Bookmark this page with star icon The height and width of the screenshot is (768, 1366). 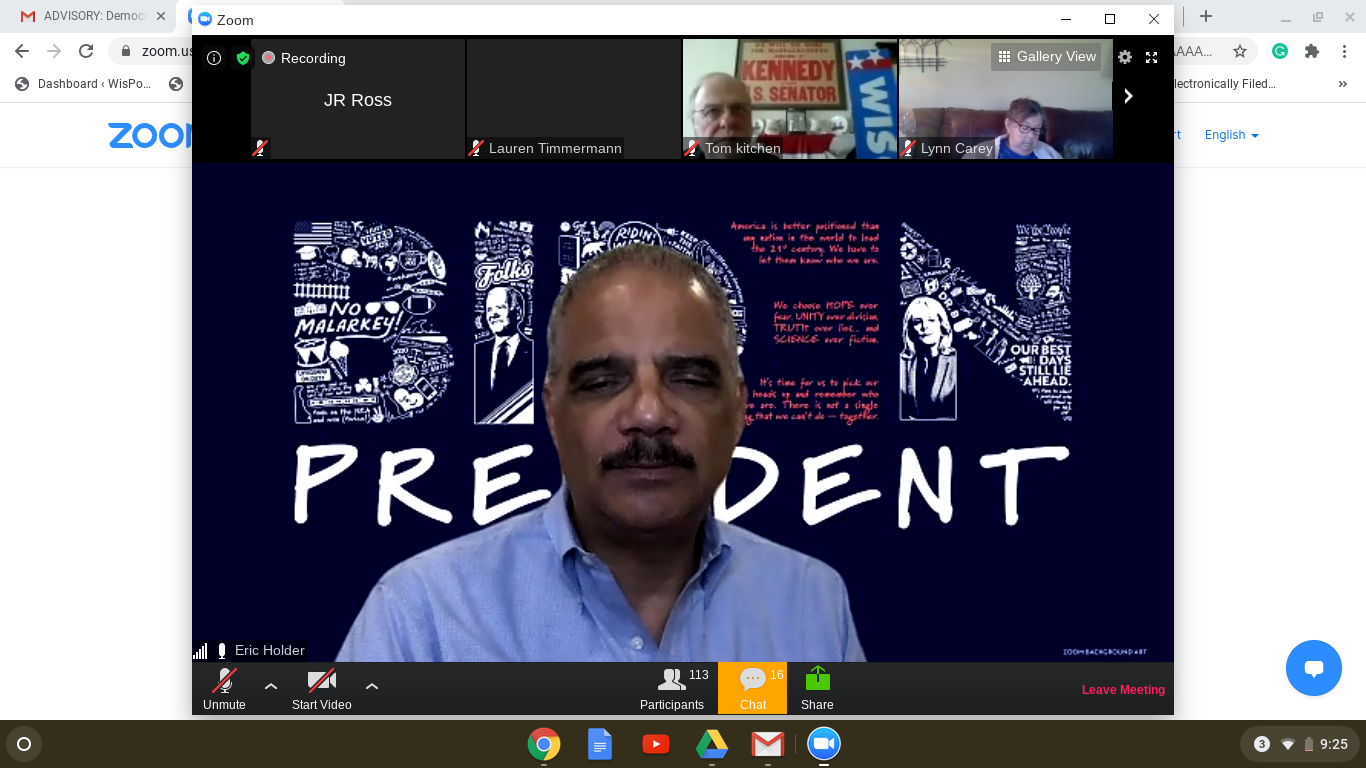(x=1240, y=51)
